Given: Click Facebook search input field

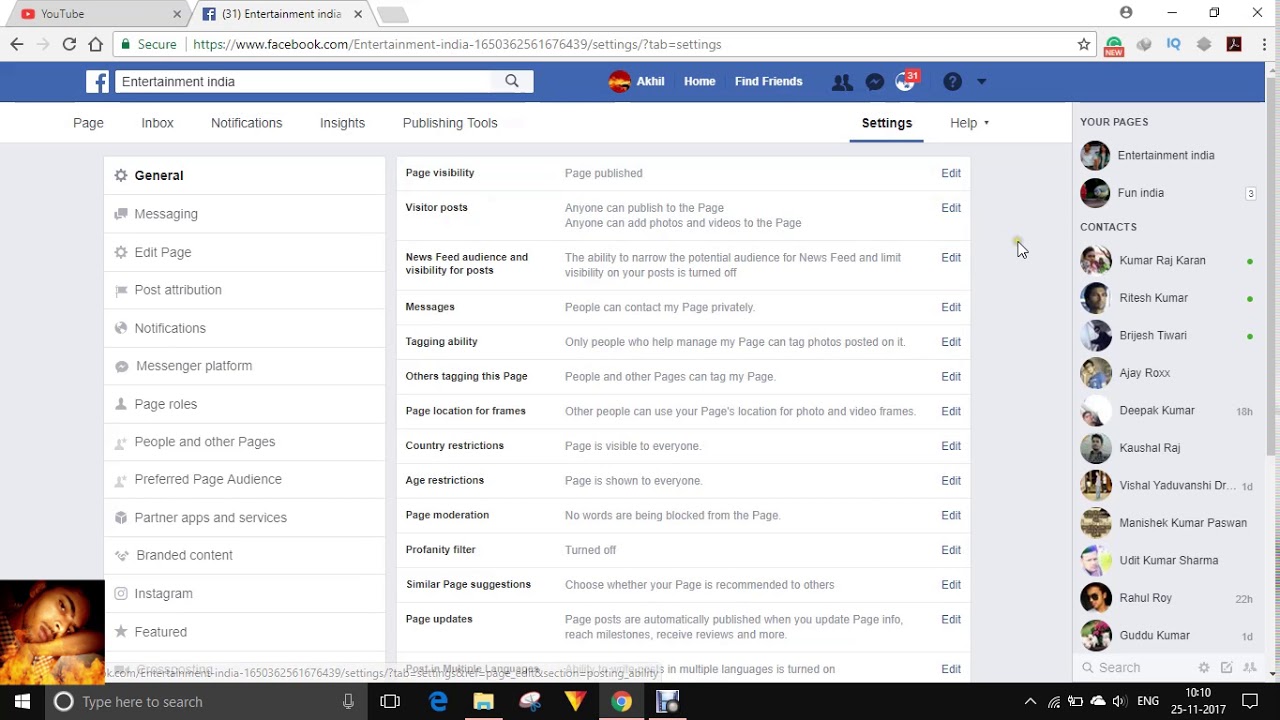Looking at the screenshot, I should coord(303,82).
